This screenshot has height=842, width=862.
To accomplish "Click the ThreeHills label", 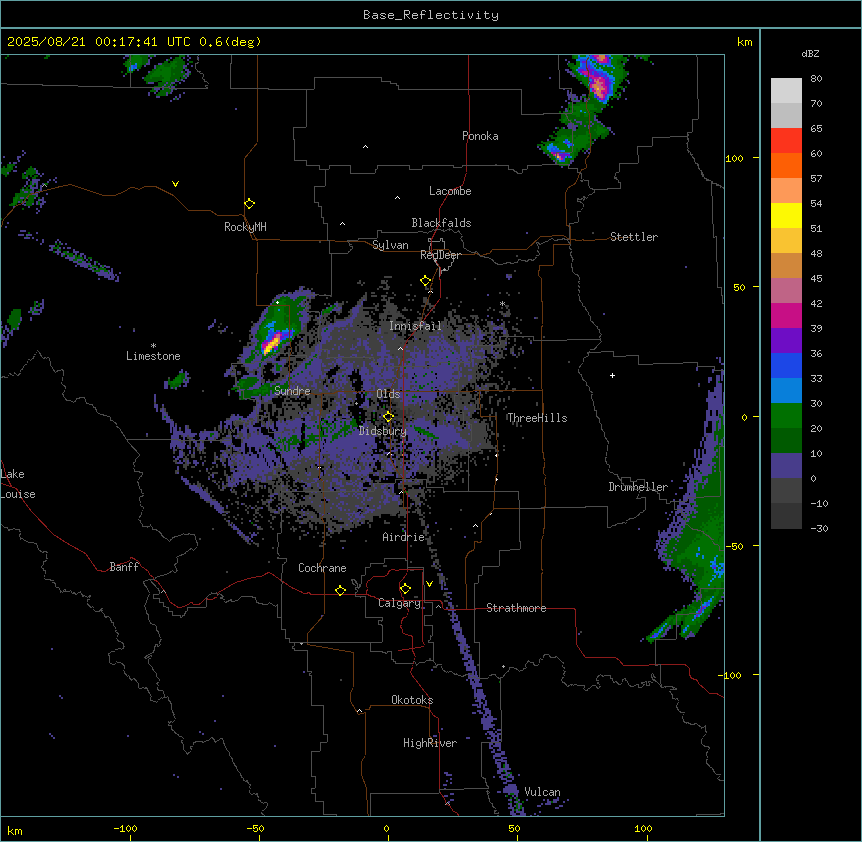I will pos(537,418).
